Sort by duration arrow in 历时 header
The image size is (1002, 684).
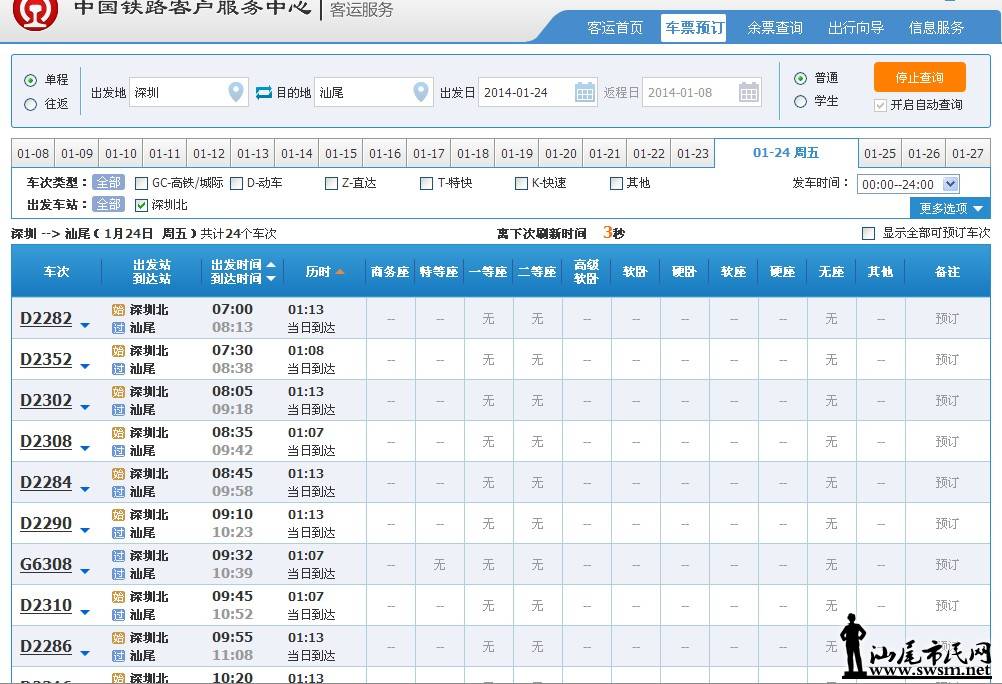click(340, 272)
